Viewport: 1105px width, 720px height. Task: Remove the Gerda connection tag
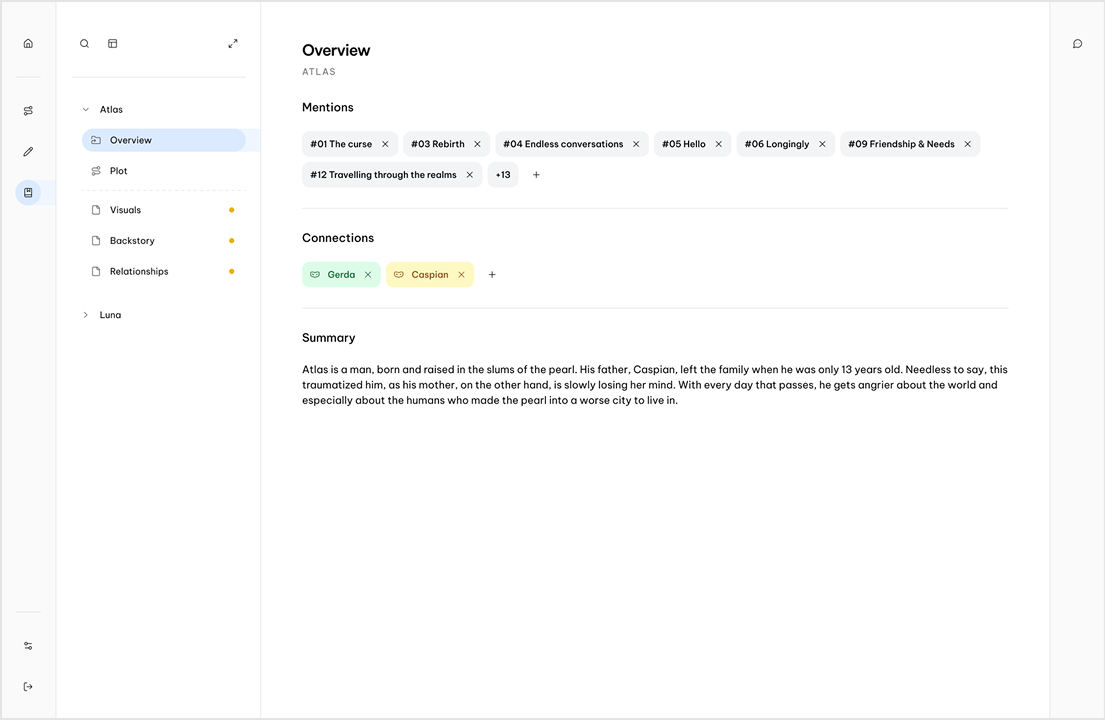tap(368, 275)
